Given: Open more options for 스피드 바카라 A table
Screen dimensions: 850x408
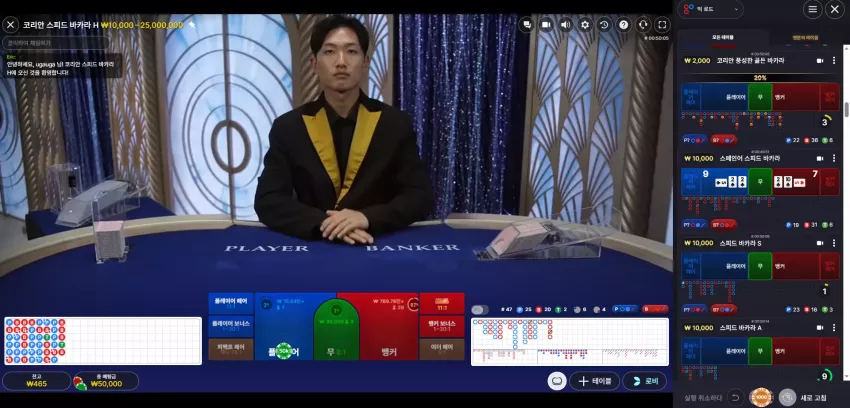Looking at the screenshot, I should tap(834, 327).
